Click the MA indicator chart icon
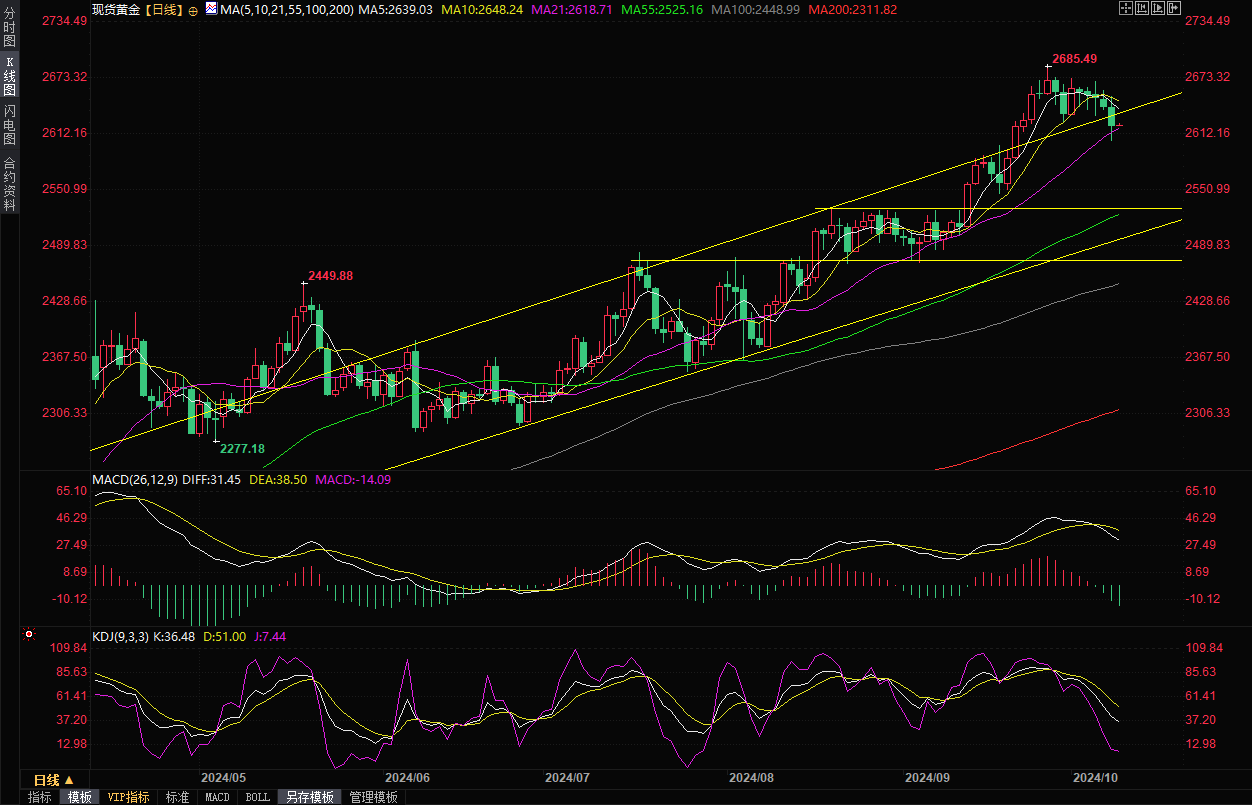 (x=210, y=8)
